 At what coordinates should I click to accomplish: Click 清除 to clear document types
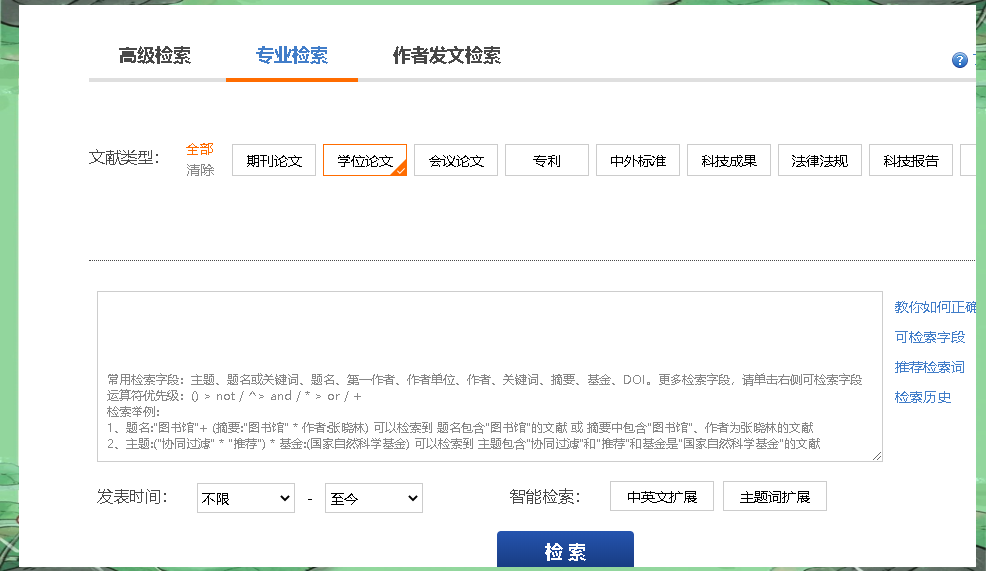tap(200, 170)
